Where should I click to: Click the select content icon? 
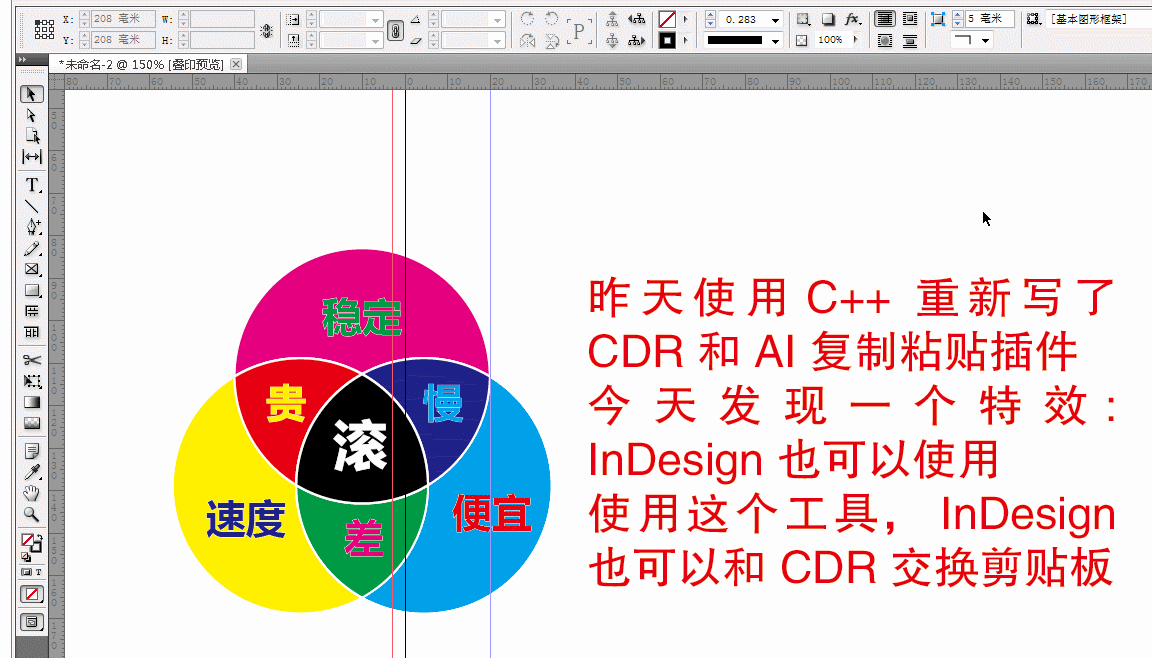612,40
